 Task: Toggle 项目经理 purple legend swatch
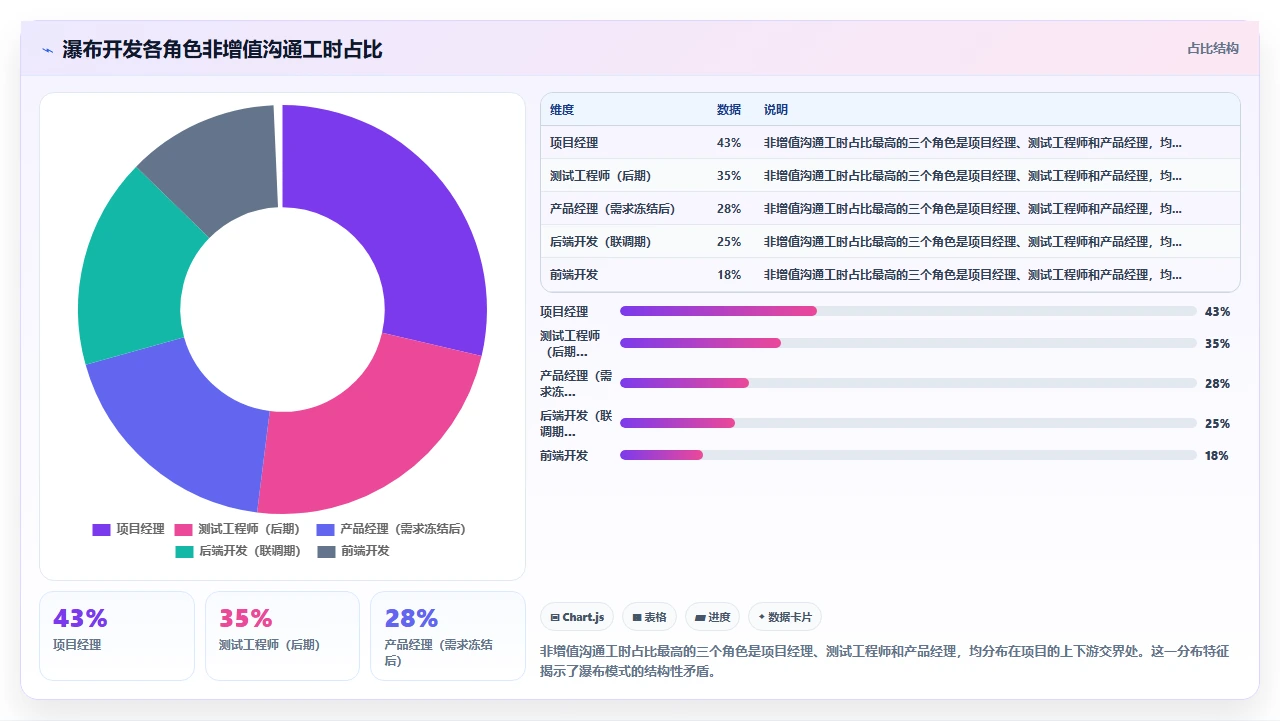coord(101,529)
